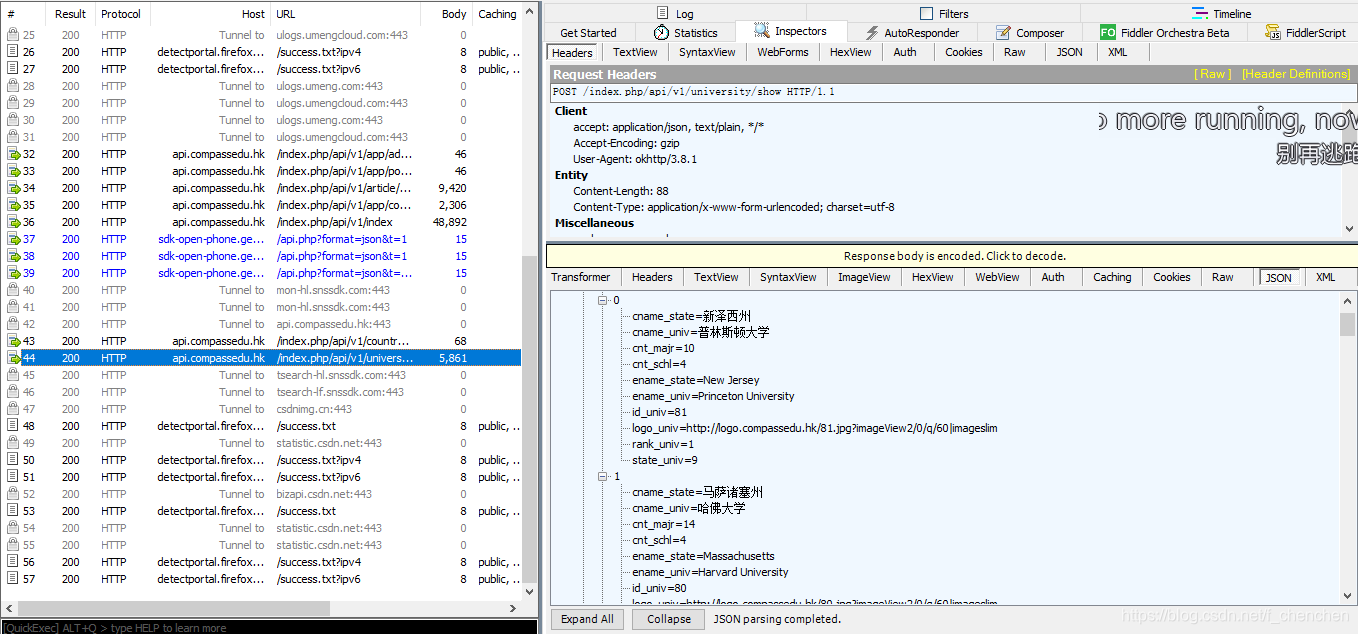
Task: Click the FiddlerScript tab icon
Action: [1272, 33]
